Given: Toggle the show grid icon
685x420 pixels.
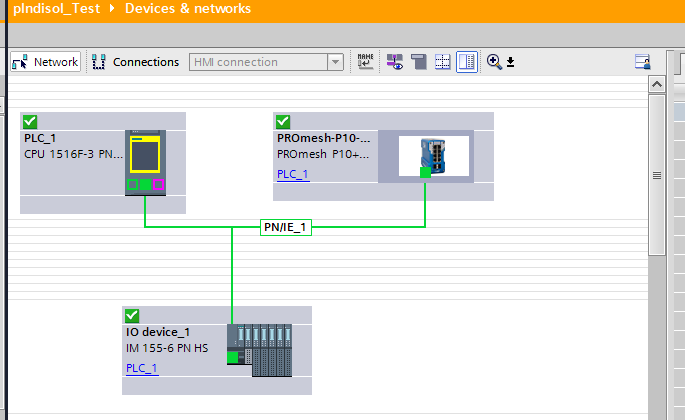Looking at the screenshot, I should click(x=443, y=62).
